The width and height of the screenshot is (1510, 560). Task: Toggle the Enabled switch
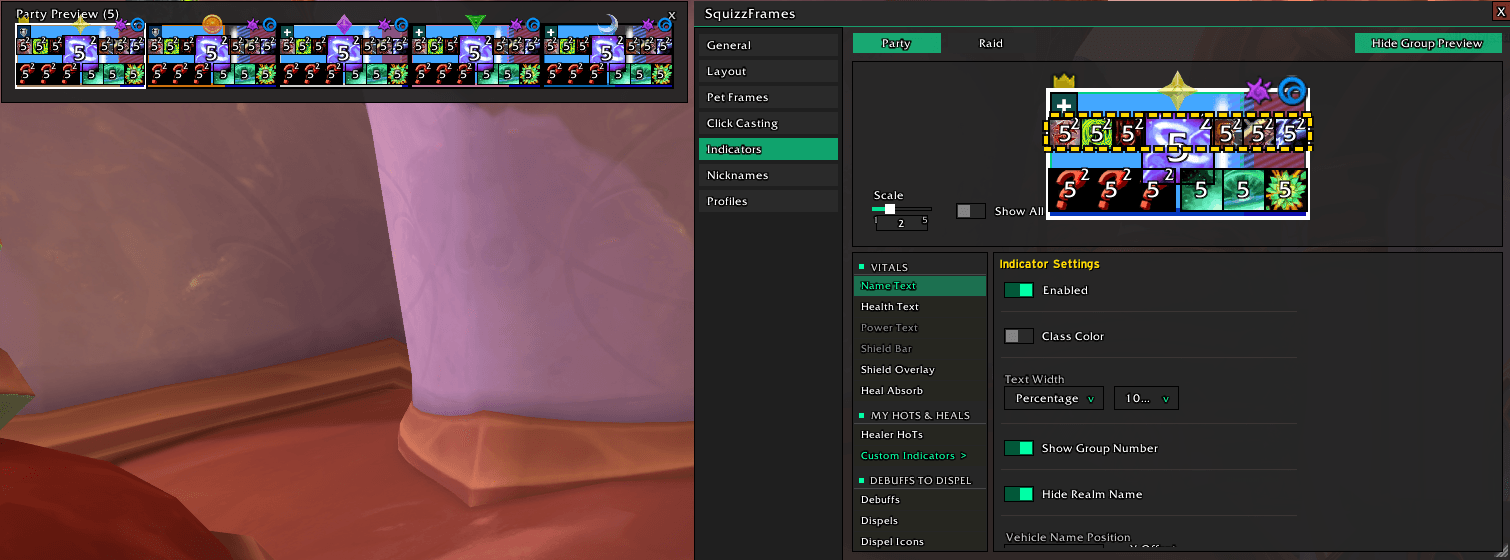1018,290
